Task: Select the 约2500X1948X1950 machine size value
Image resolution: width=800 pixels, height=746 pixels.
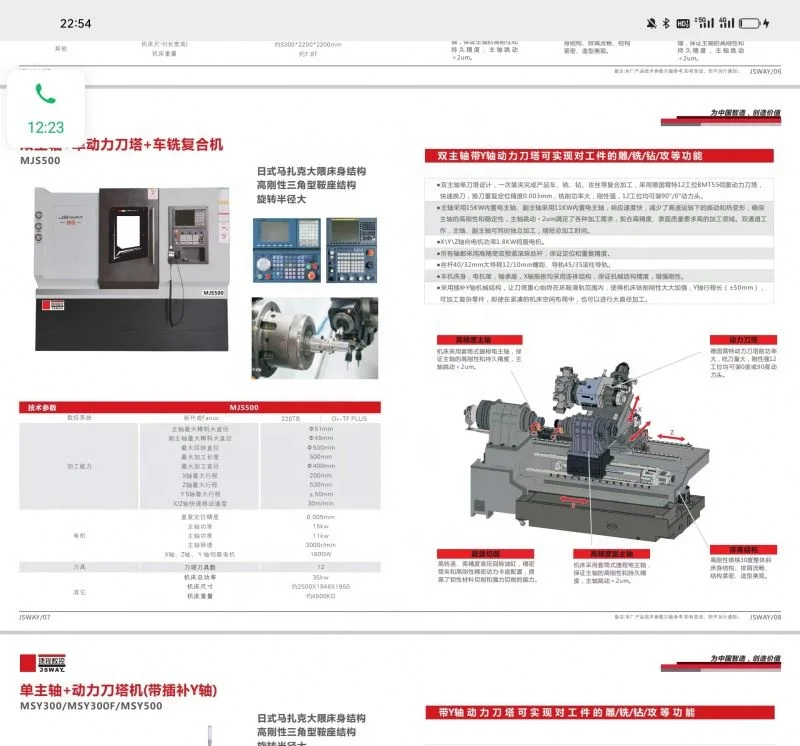Action: click(x=321, y=587)
